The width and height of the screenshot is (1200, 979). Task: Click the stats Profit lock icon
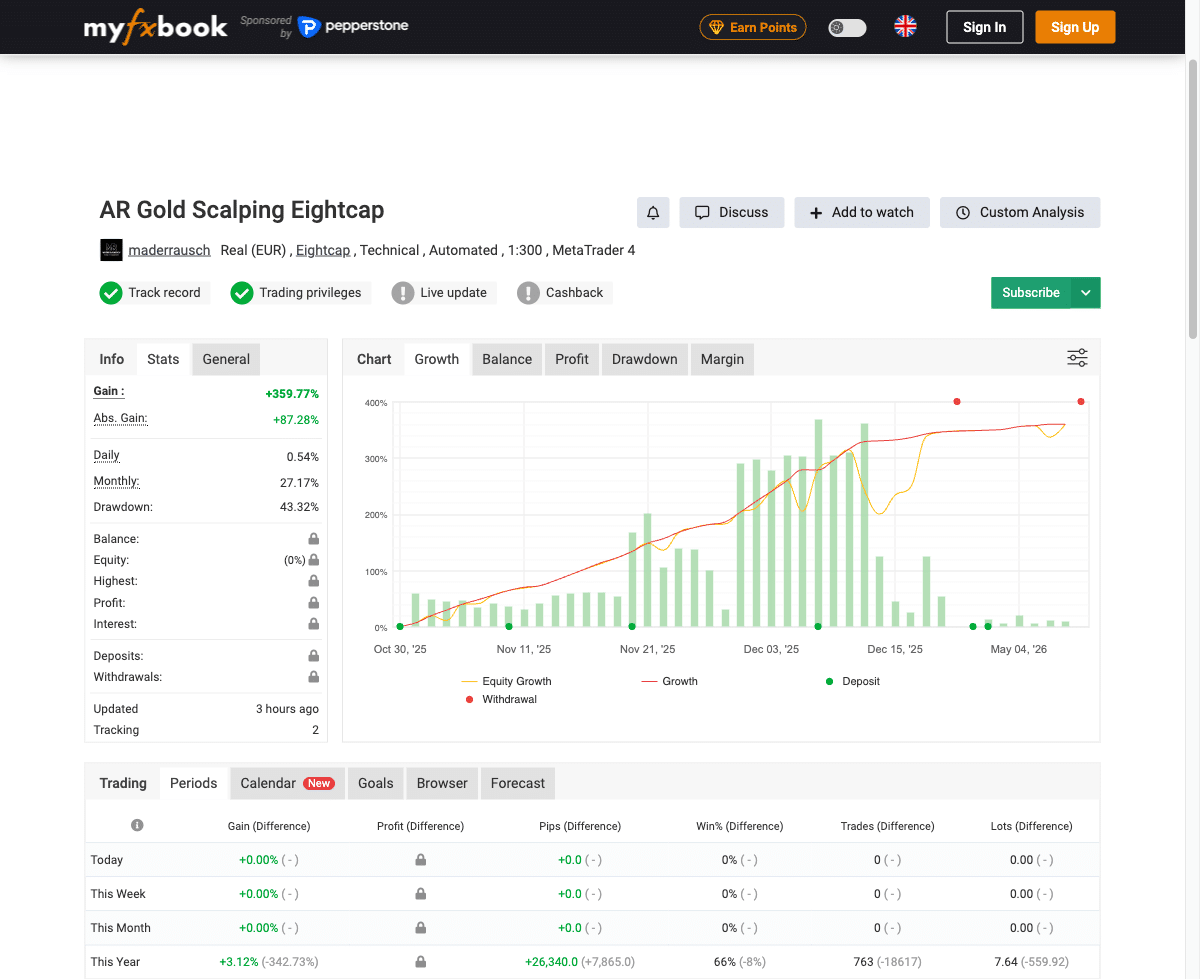coord(314,603)
